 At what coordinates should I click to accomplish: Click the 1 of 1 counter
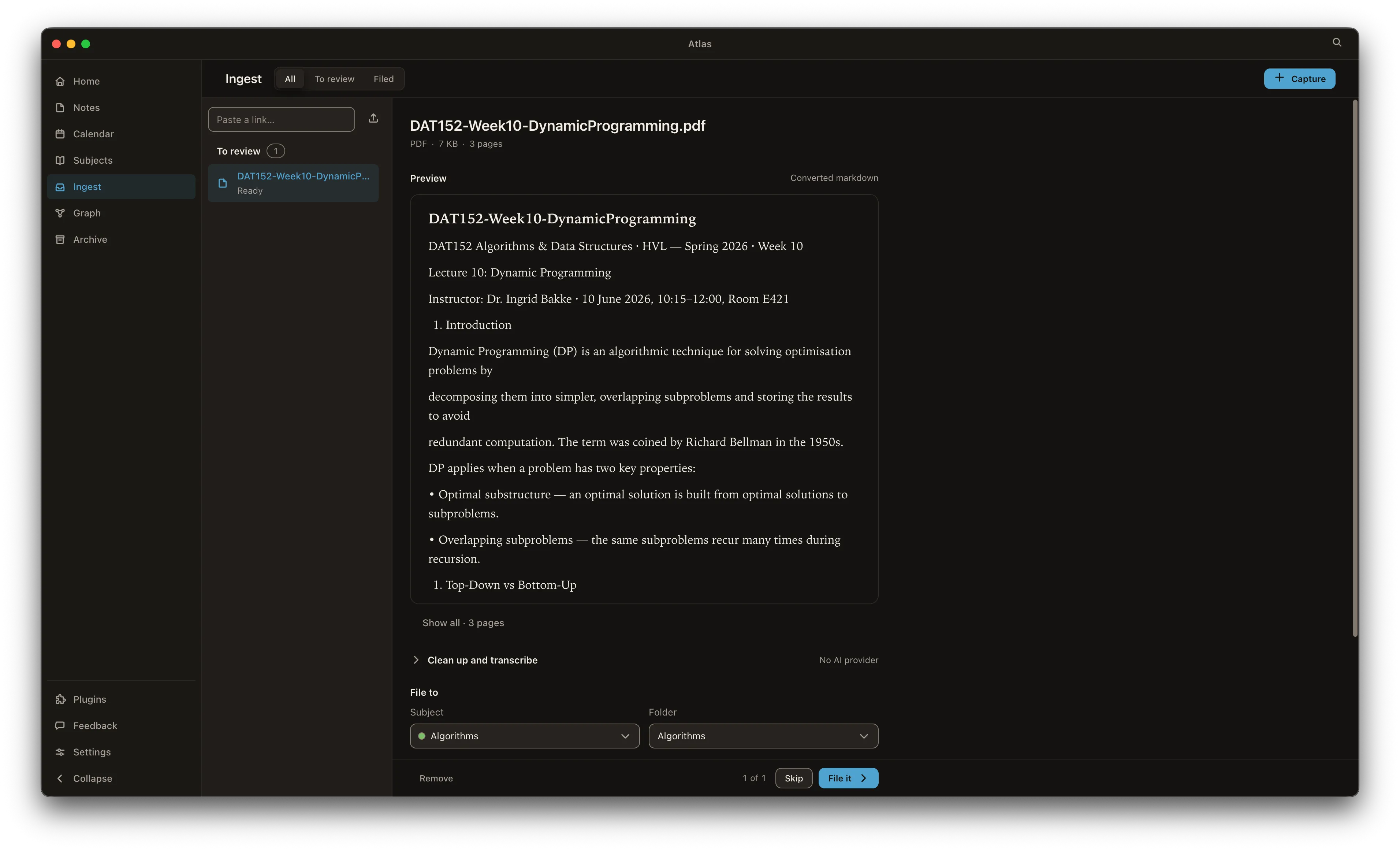coord(754,778)
